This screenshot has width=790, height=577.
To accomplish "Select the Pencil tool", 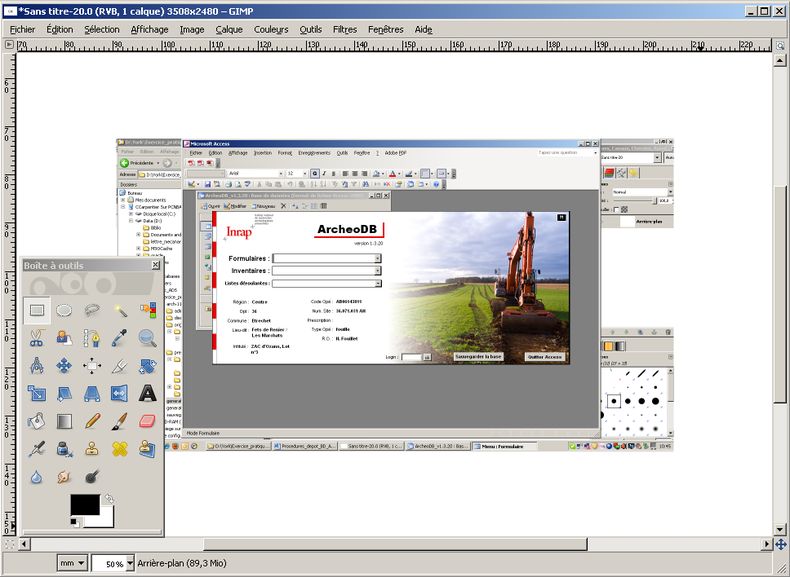I will tap(92, 421).
